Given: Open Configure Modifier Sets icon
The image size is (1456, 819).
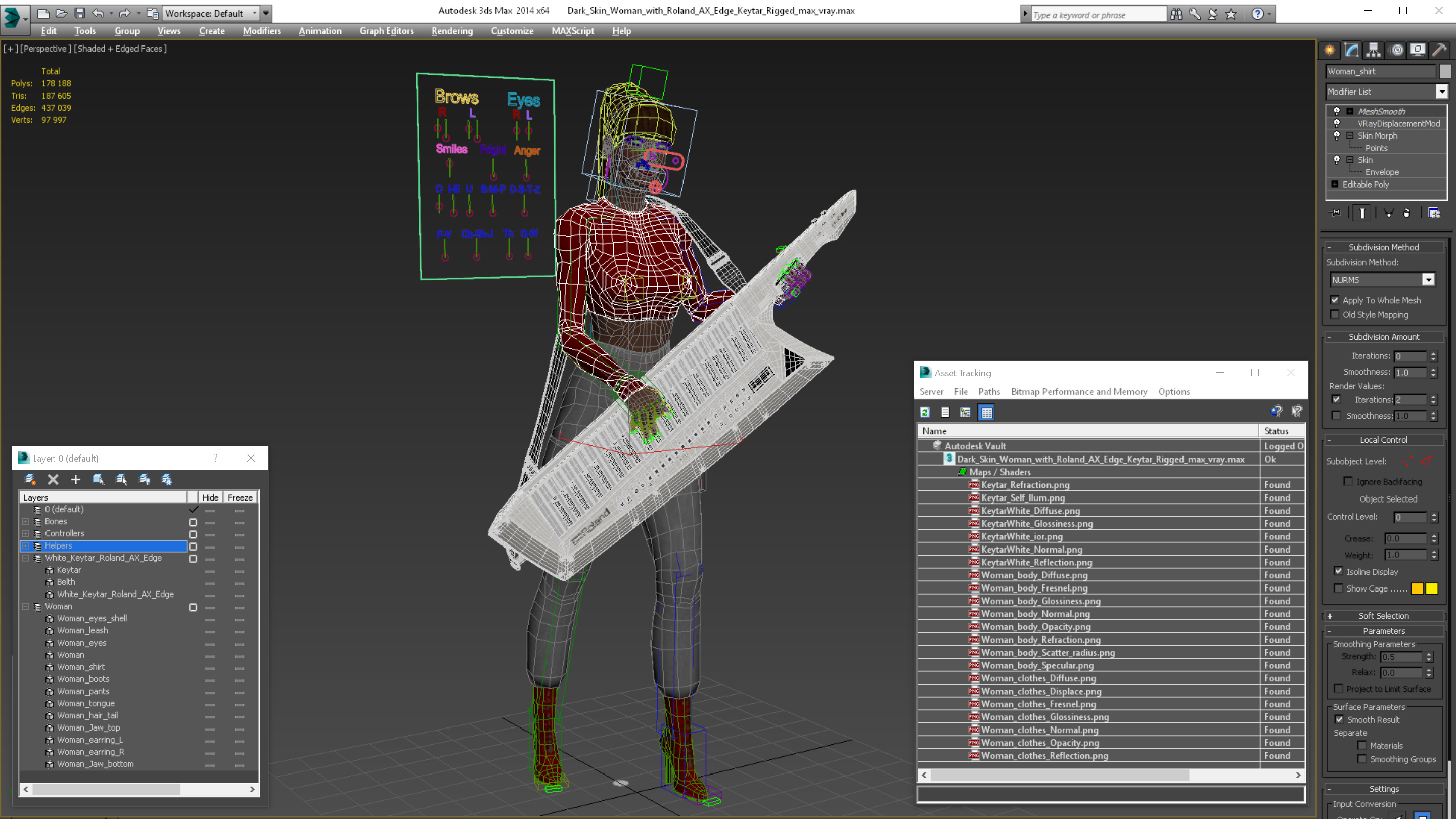Looking at the screenshot, I should point(1434,213).
